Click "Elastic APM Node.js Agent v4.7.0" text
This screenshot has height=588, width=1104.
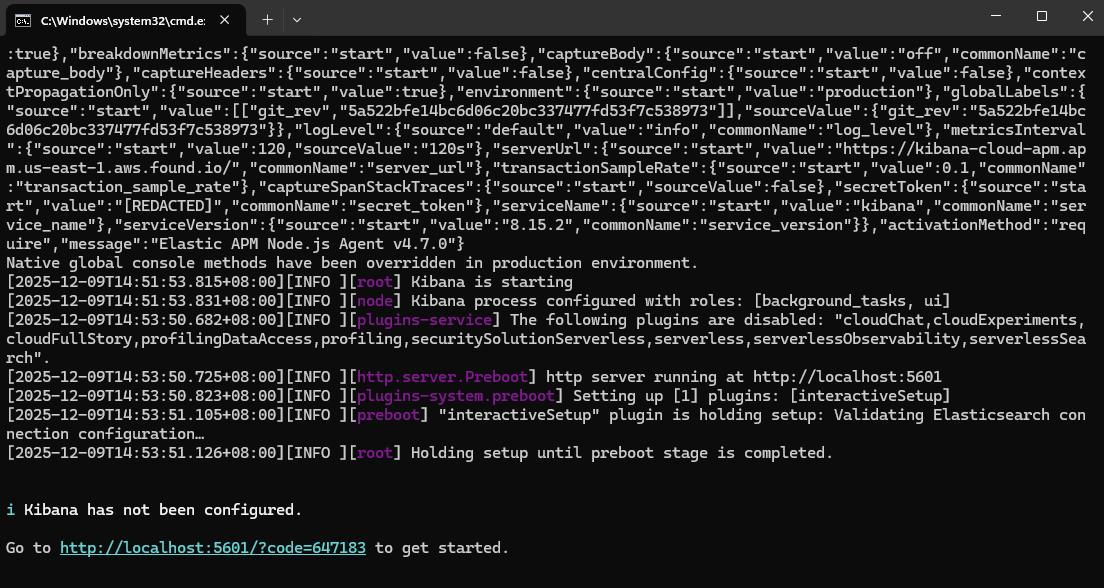point(308,244)
